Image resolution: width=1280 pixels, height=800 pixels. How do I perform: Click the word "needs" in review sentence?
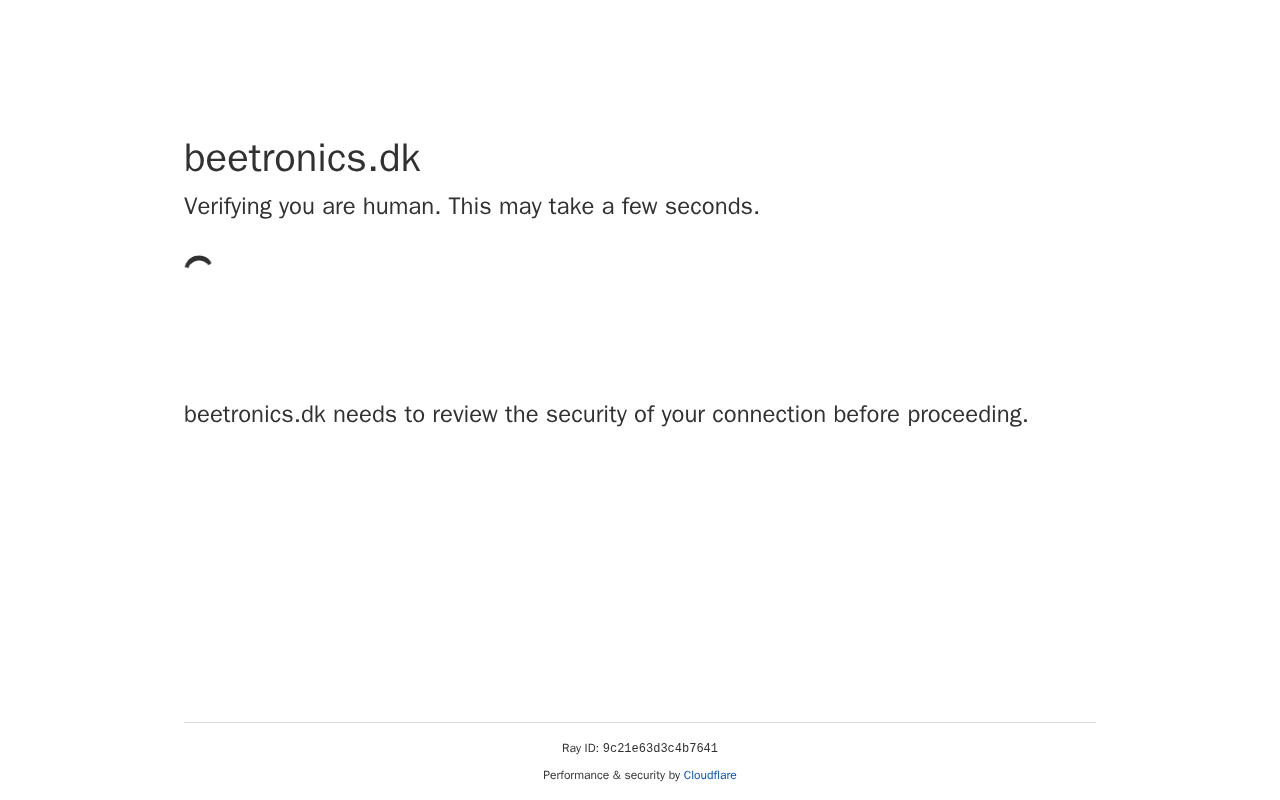[x=365, y=415]
